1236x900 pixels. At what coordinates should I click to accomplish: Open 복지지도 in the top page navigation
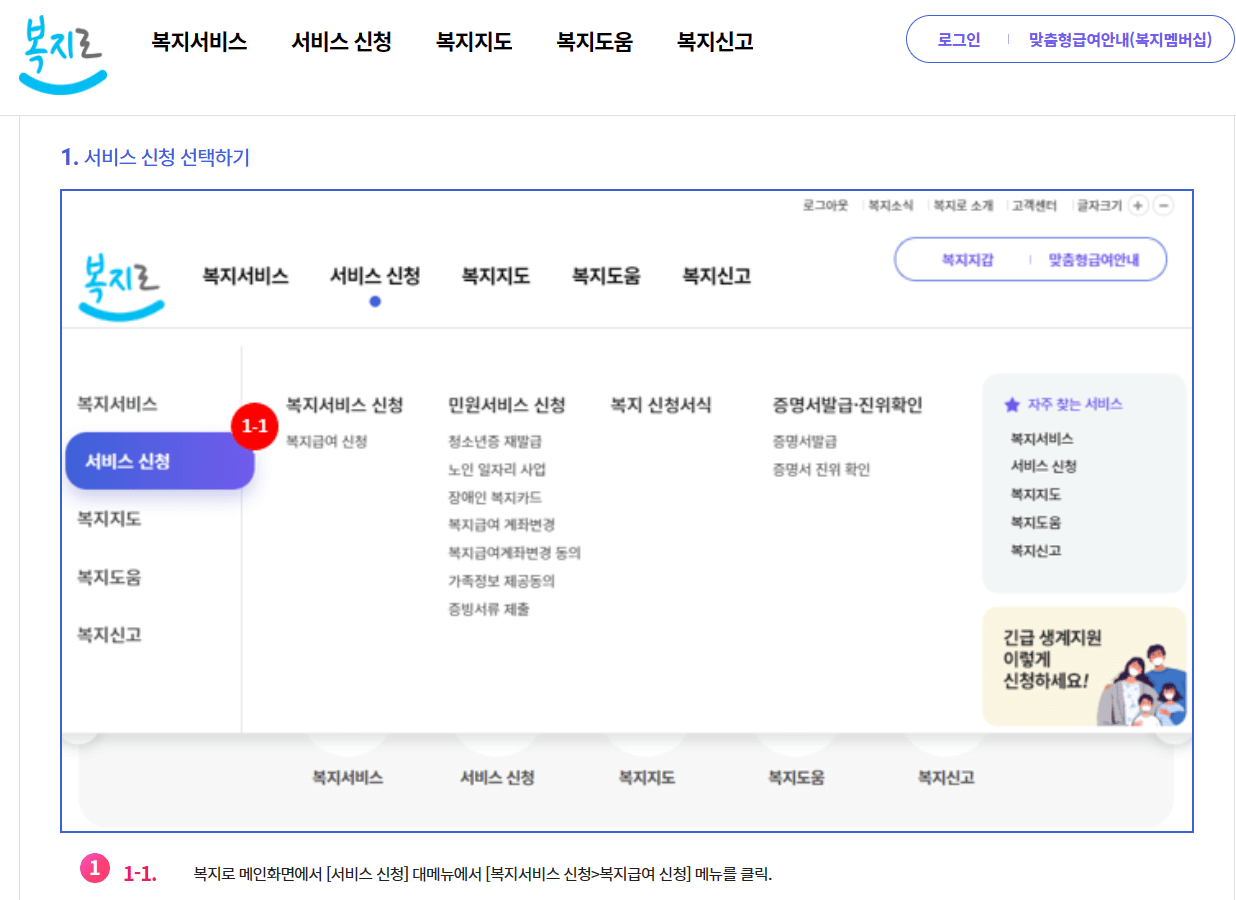(x=474, y=42)
